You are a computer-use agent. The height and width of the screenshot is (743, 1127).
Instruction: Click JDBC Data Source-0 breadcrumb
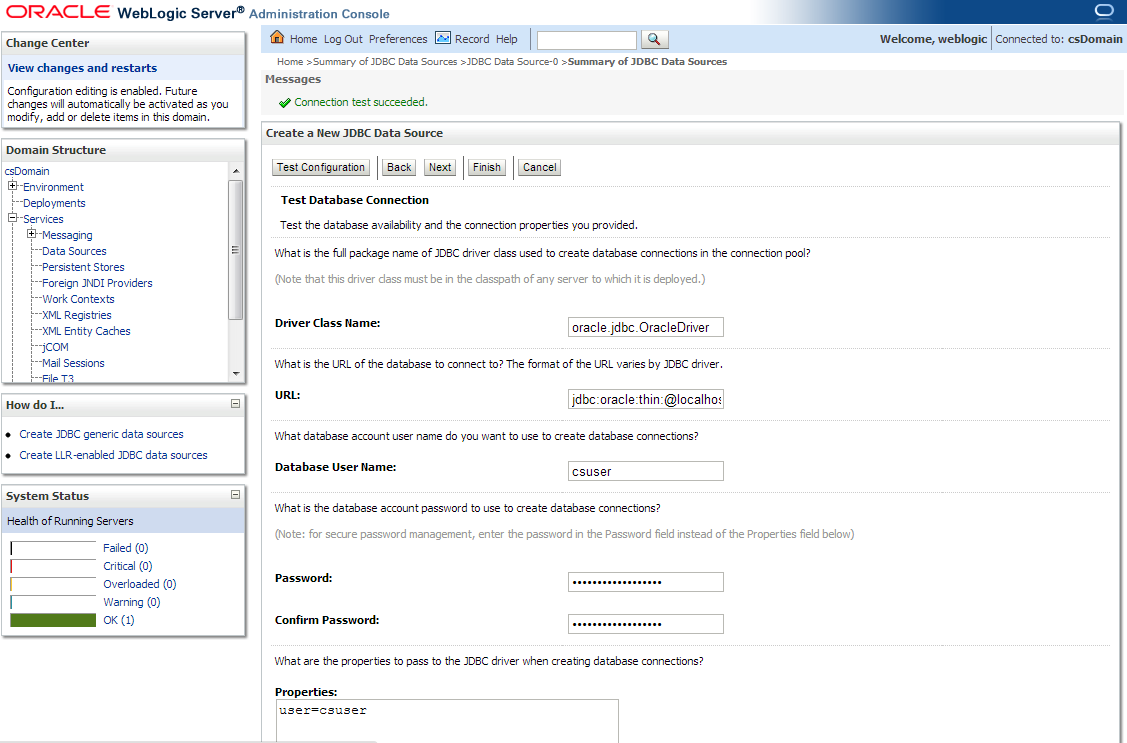[x=512, y=62]
